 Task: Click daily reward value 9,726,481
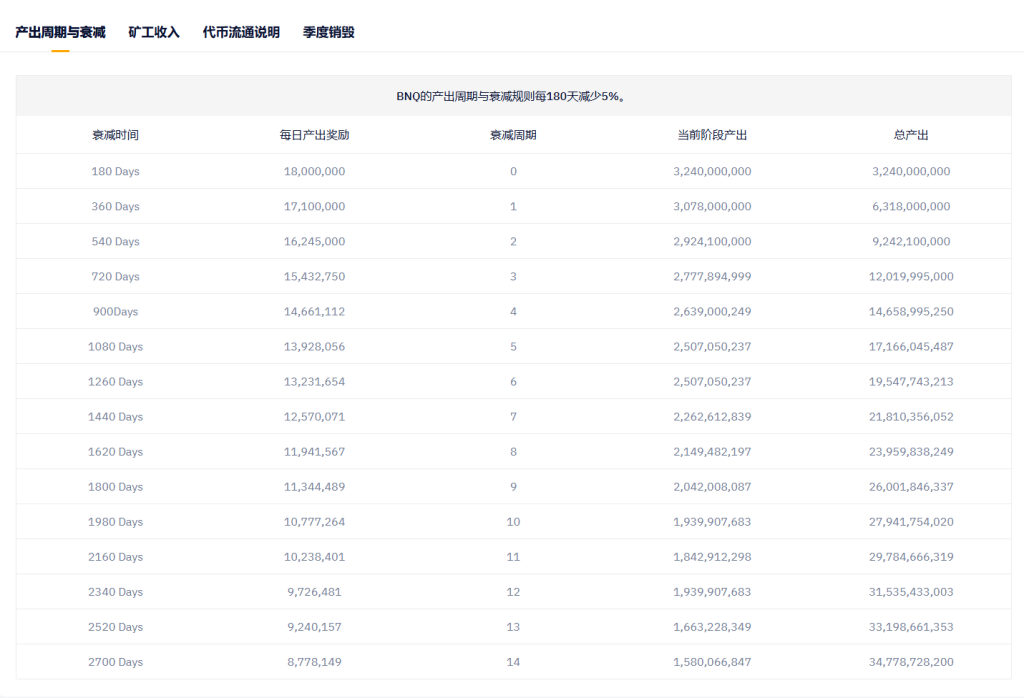(314, 592)
